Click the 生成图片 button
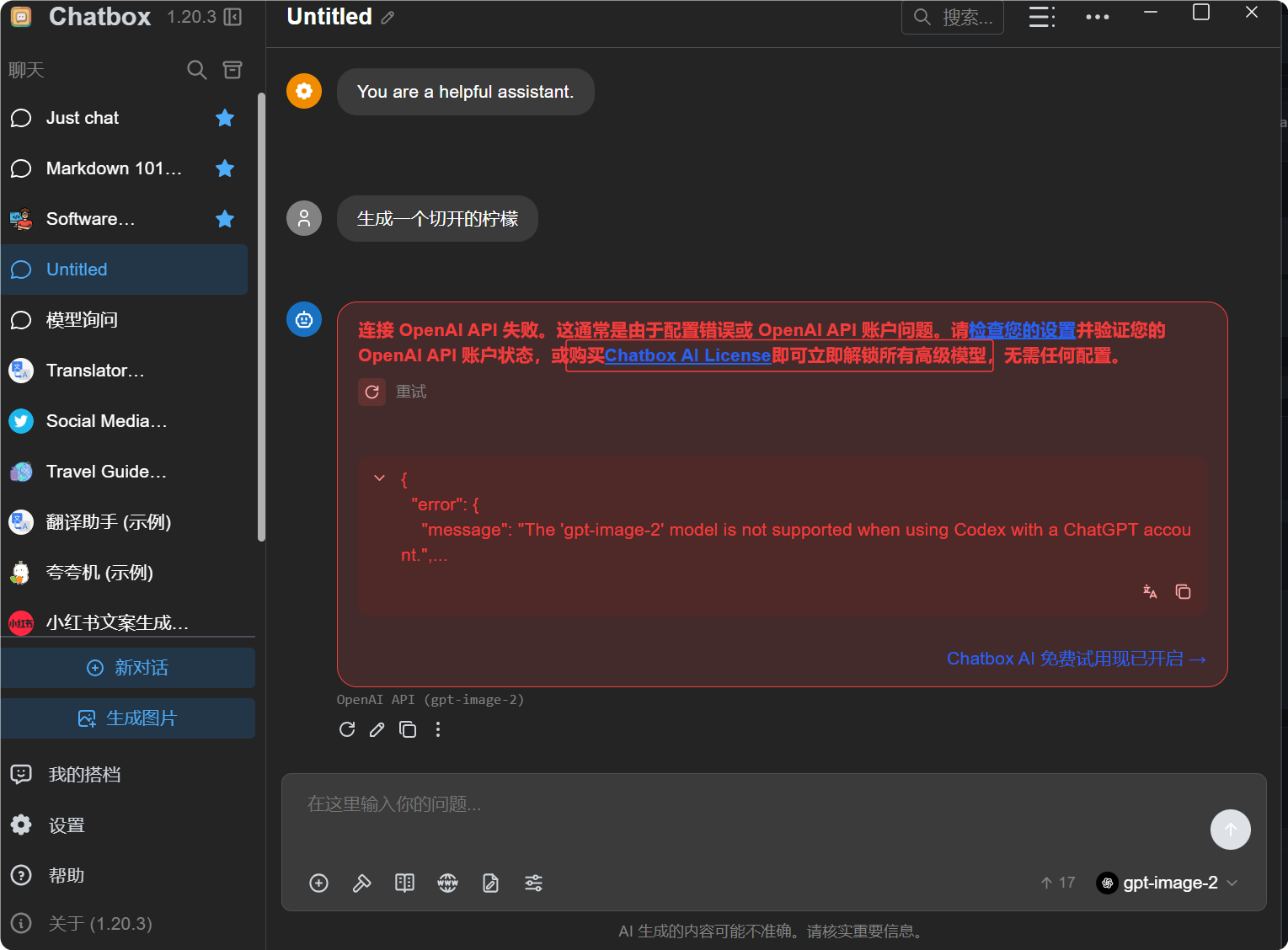Image resolution: width=1288 pixels, height=950 pixels. 128,718
